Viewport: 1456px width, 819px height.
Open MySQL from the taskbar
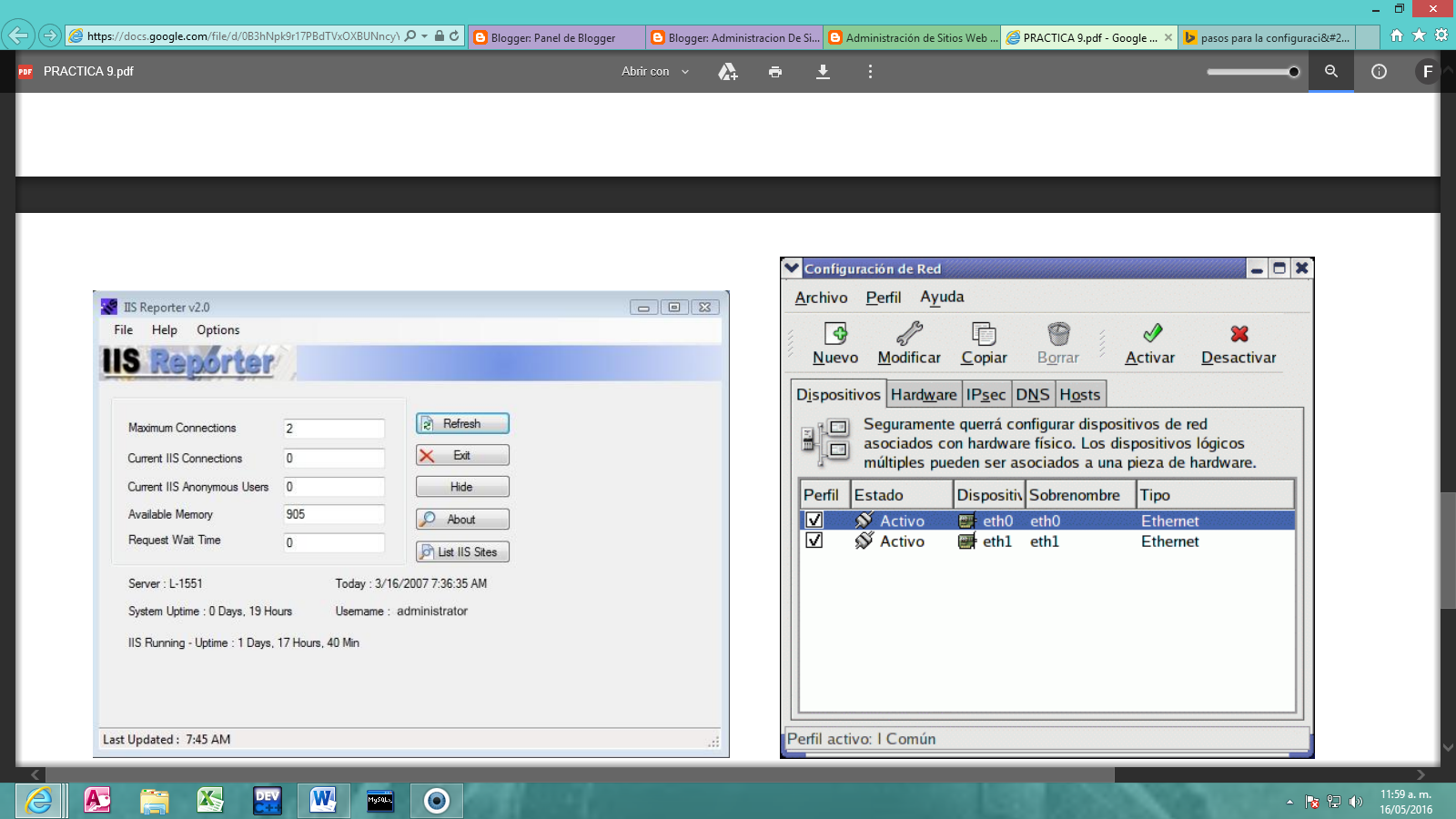pos(380,801)
